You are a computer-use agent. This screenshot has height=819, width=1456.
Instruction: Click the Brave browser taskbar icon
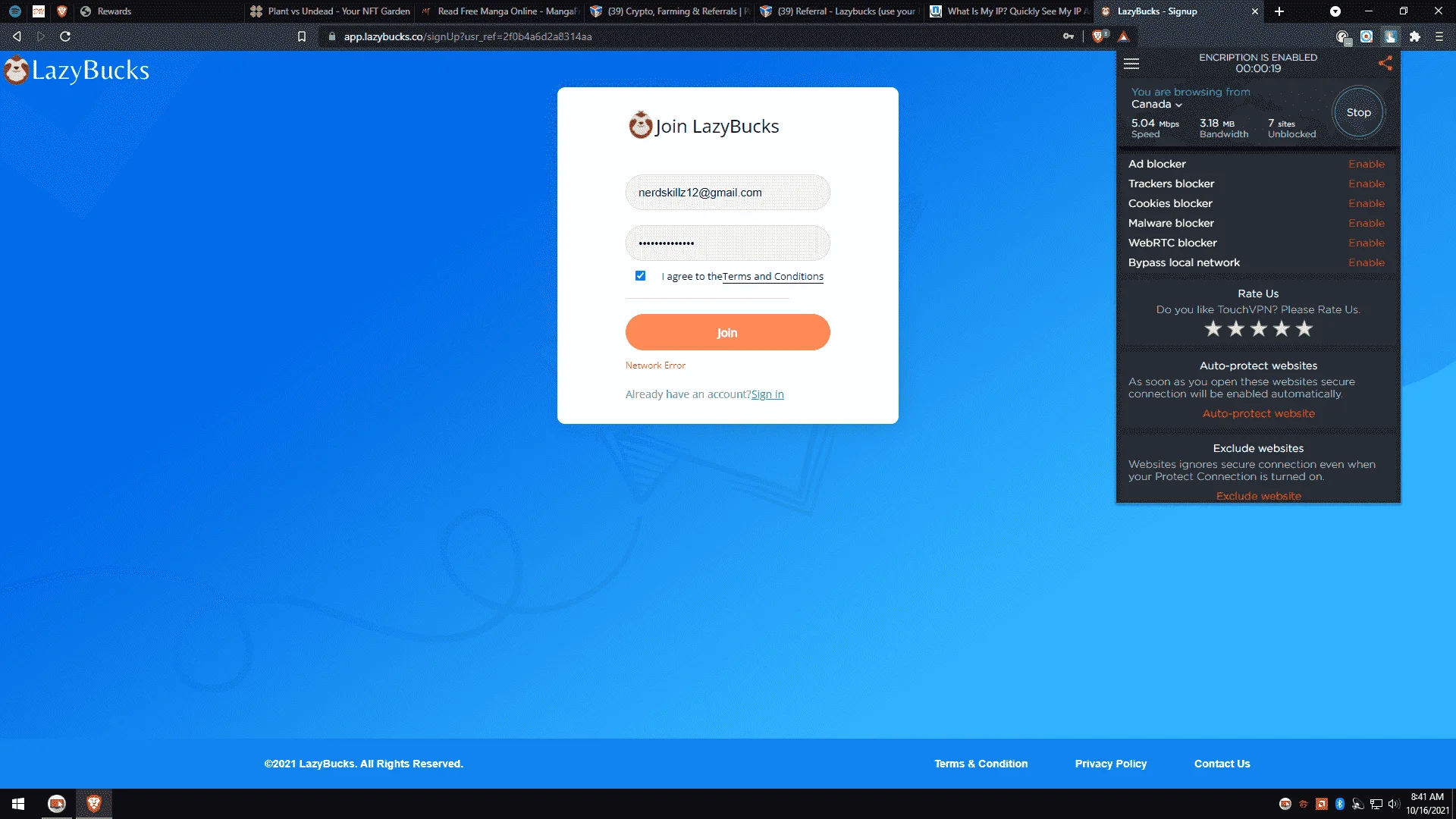coord(94,804)
